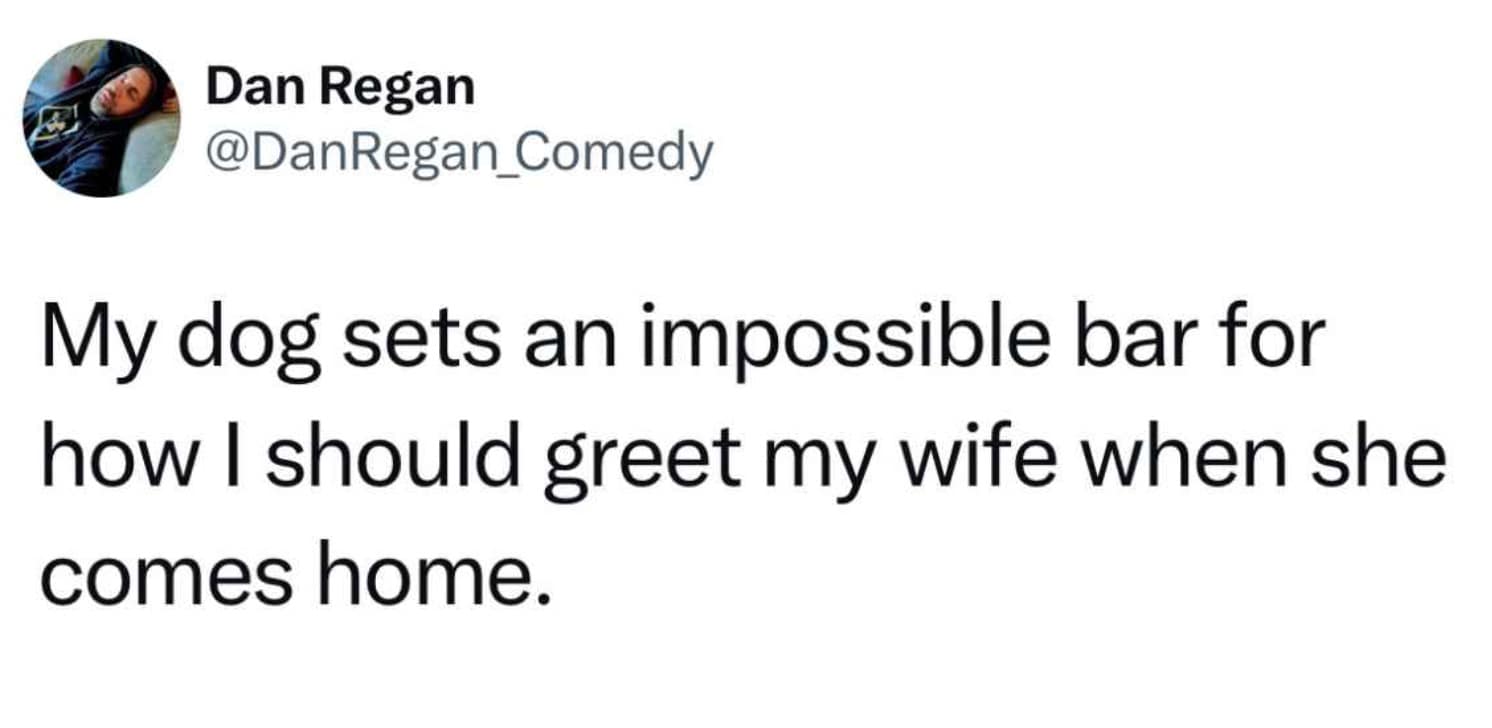Open Dan Regan's profile picture
Image resolution: width=1492 pixels, height=728 pixels.
click(x=102, y=118)
